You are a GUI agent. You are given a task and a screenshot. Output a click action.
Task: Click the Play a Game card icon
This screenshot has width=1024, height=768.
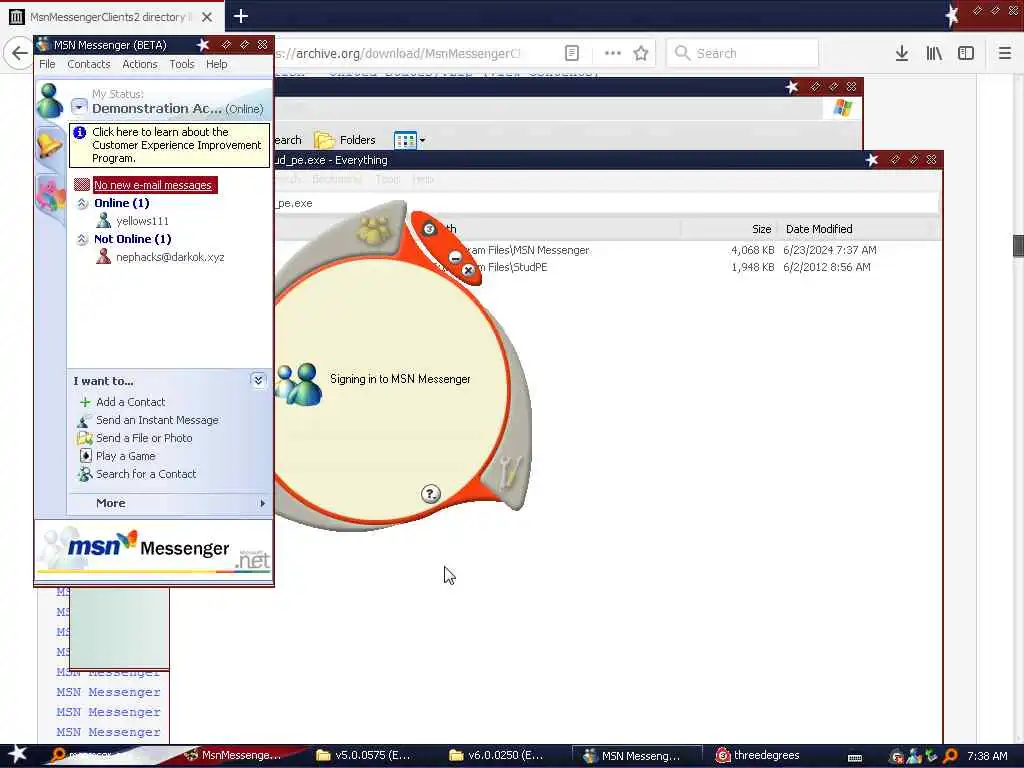click(x=85, y=456)
